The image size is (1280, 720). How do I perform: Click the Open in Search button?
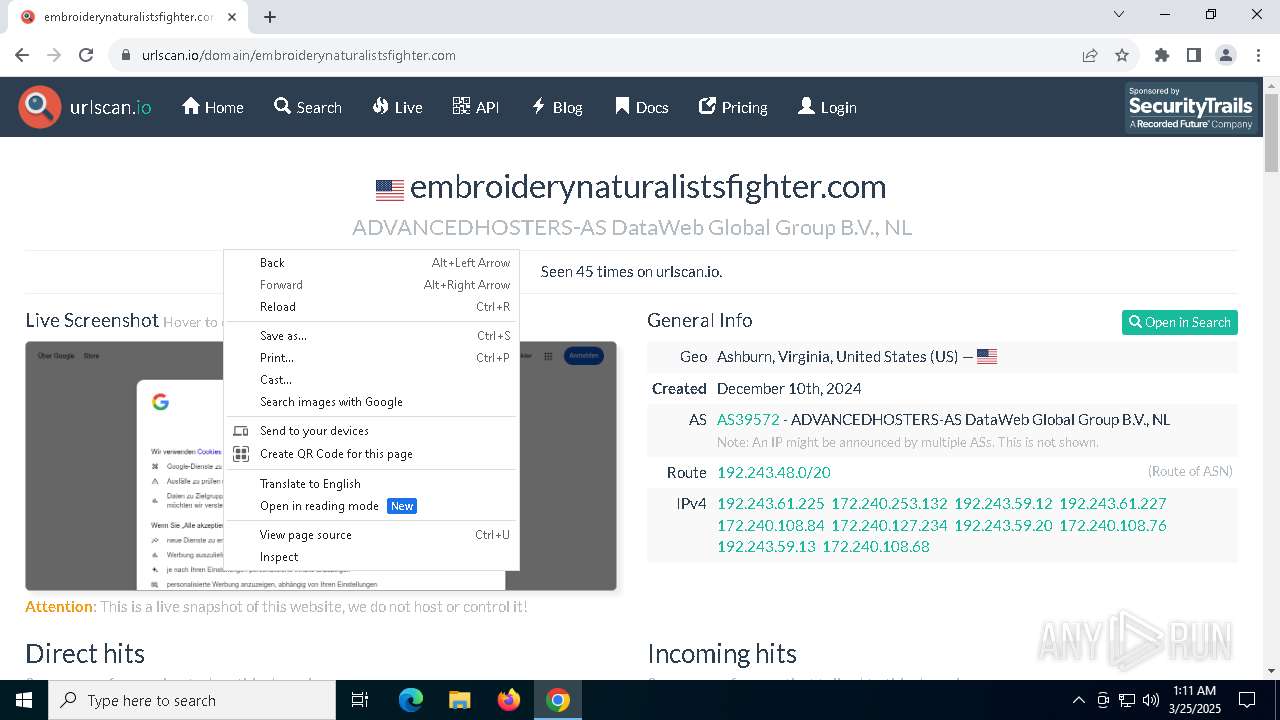coord(1180,322)
